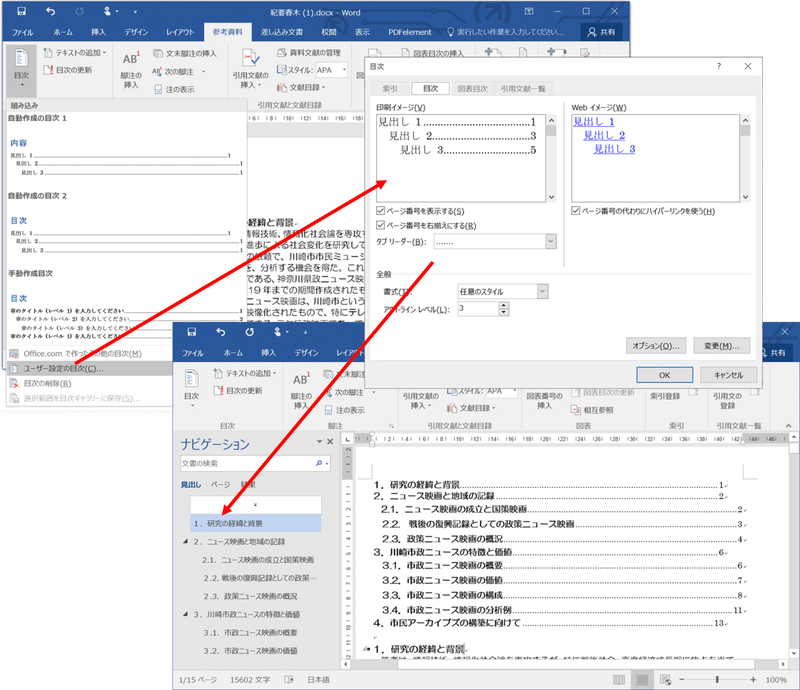Viewport: 800px width, 690px height.
Task: Click the 見出し 2 link in Web イメージ preview
Action: 604,135
